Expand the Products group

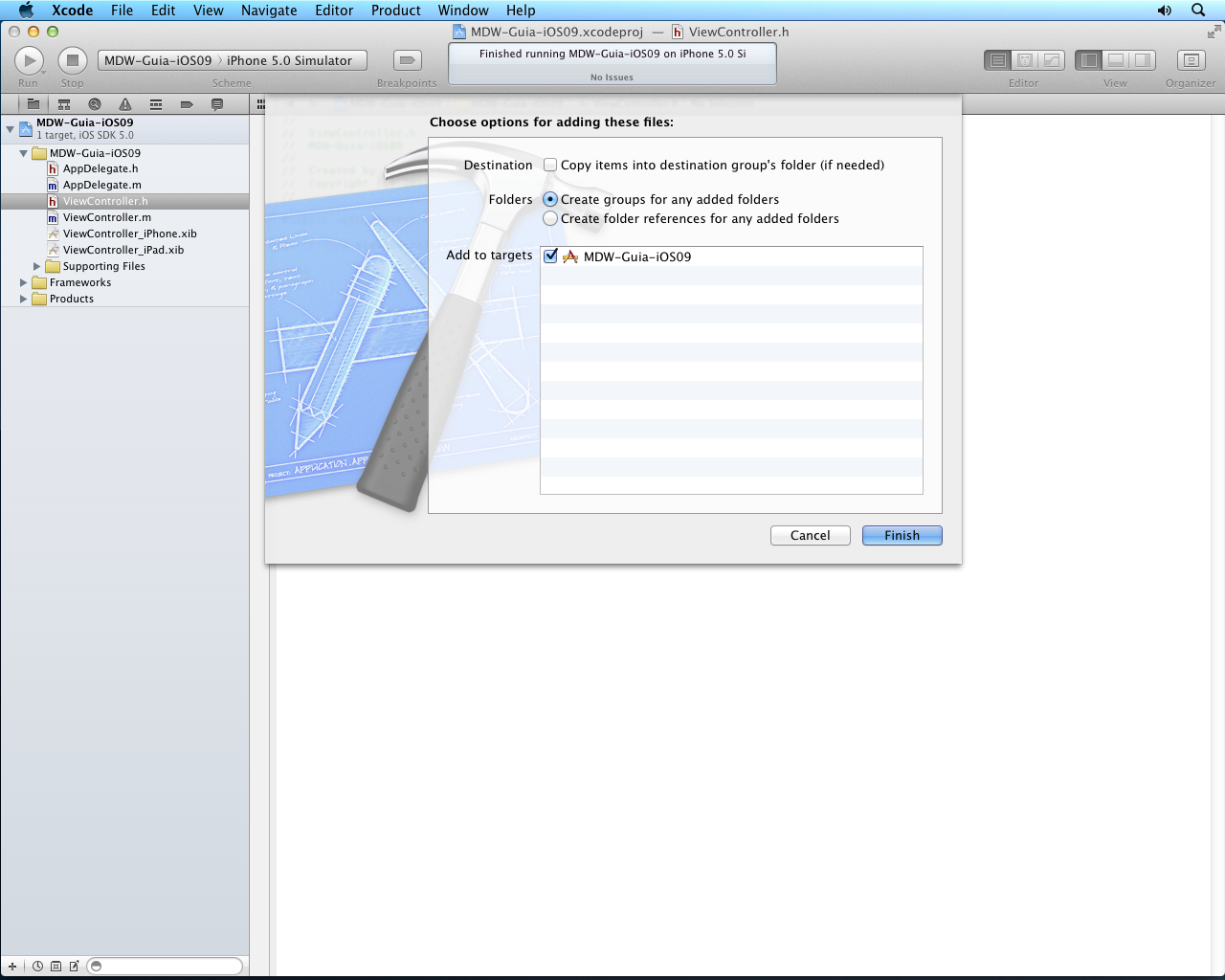[x=24, y=299]
